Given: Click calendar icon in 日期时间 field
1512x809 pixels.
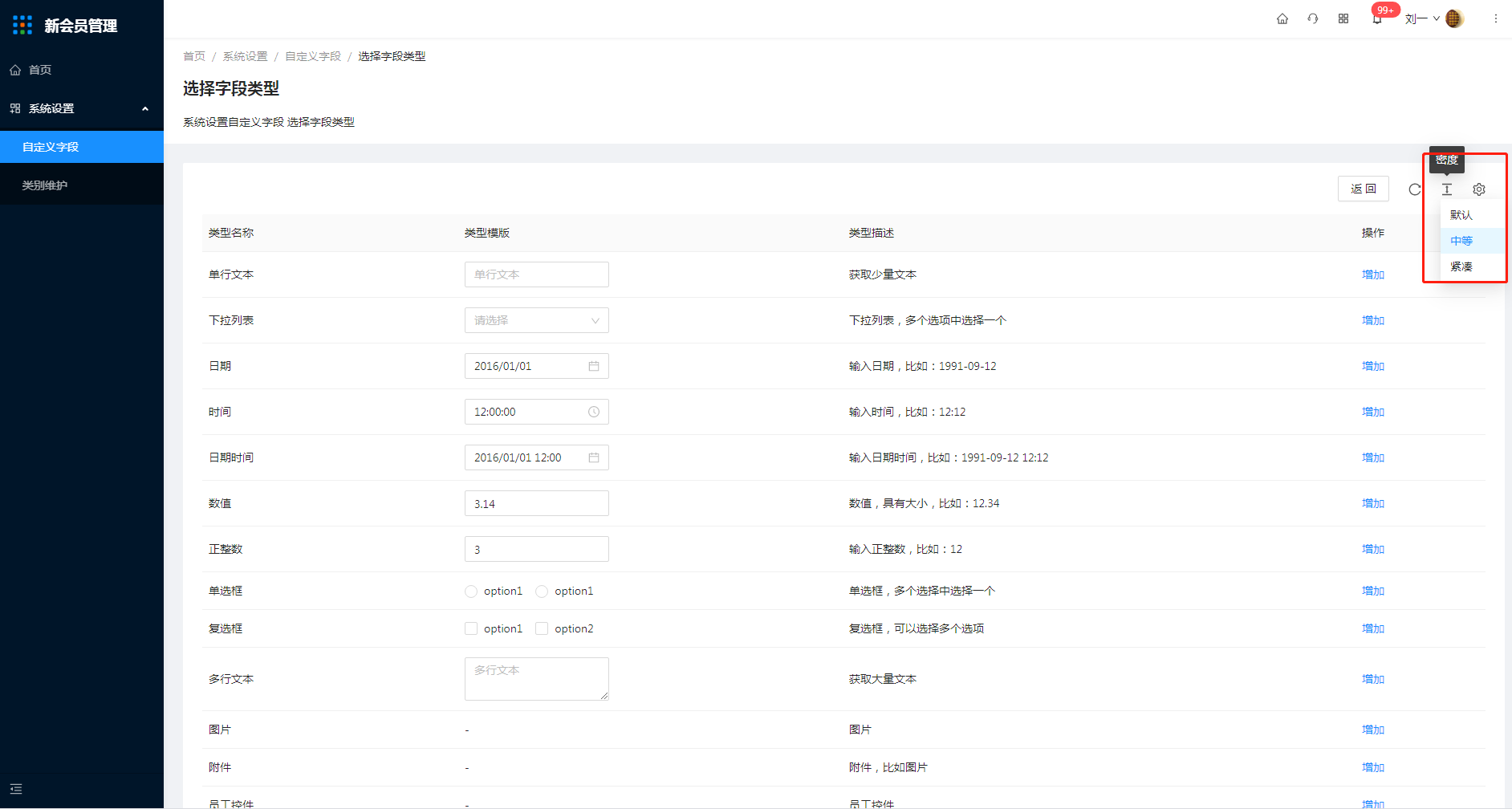Looking at the screenshot, I should click(x=594, y=457).
